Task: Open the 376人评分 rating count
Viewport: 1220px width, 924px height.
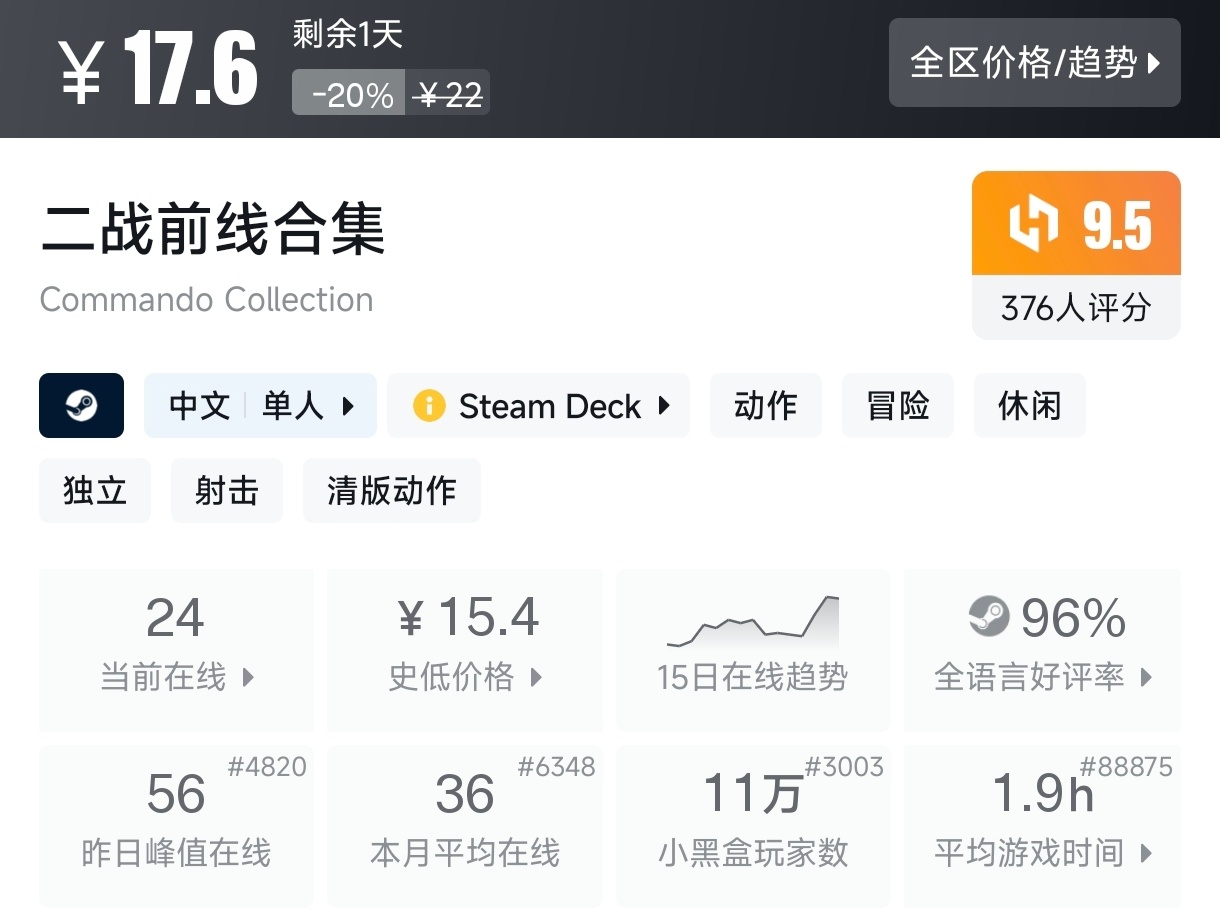Action: click(1075, 308)
